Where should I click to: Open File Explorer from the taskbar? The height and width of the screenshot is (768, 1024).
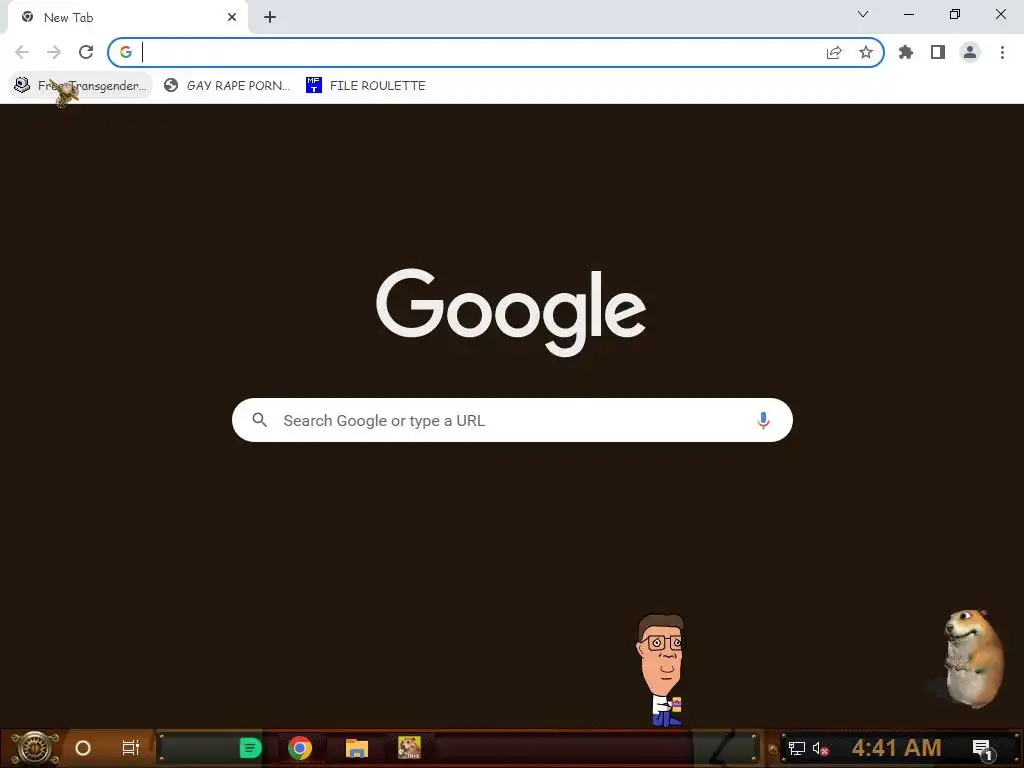click(357, 748)
